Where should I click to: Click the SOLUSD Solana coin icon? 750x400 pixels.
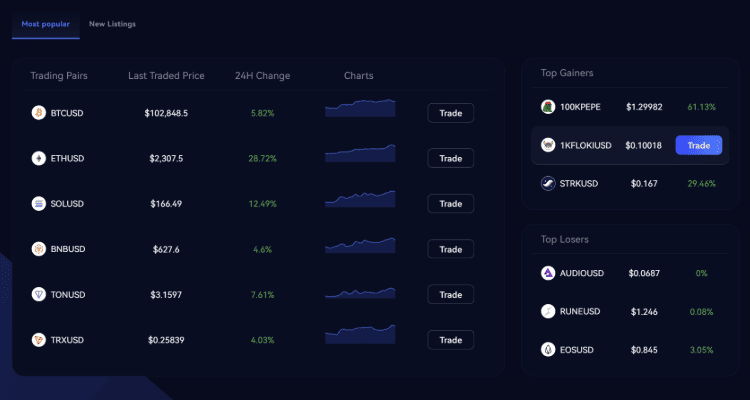pyautogui.click(x=39, y=204)
